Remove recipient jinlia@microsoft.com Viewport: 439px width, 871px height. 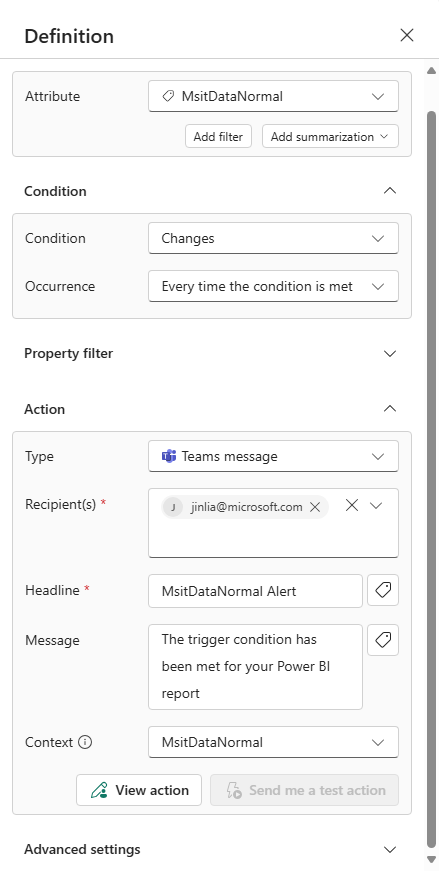click(x=315, y=507)
